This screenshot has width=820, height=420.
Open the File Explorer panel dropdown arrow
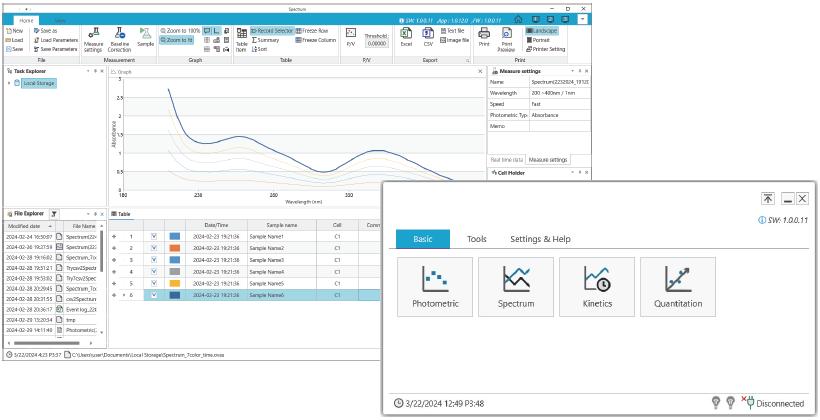88,213
